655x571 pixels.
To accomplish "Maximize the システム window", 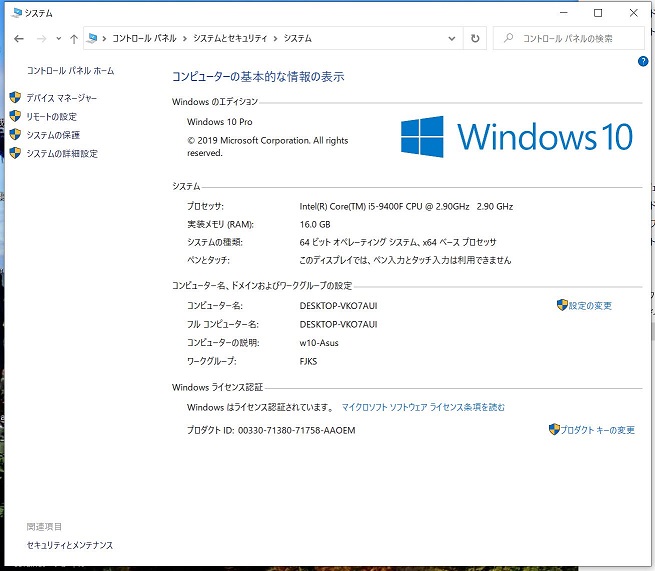I will (x=598, y=13).
